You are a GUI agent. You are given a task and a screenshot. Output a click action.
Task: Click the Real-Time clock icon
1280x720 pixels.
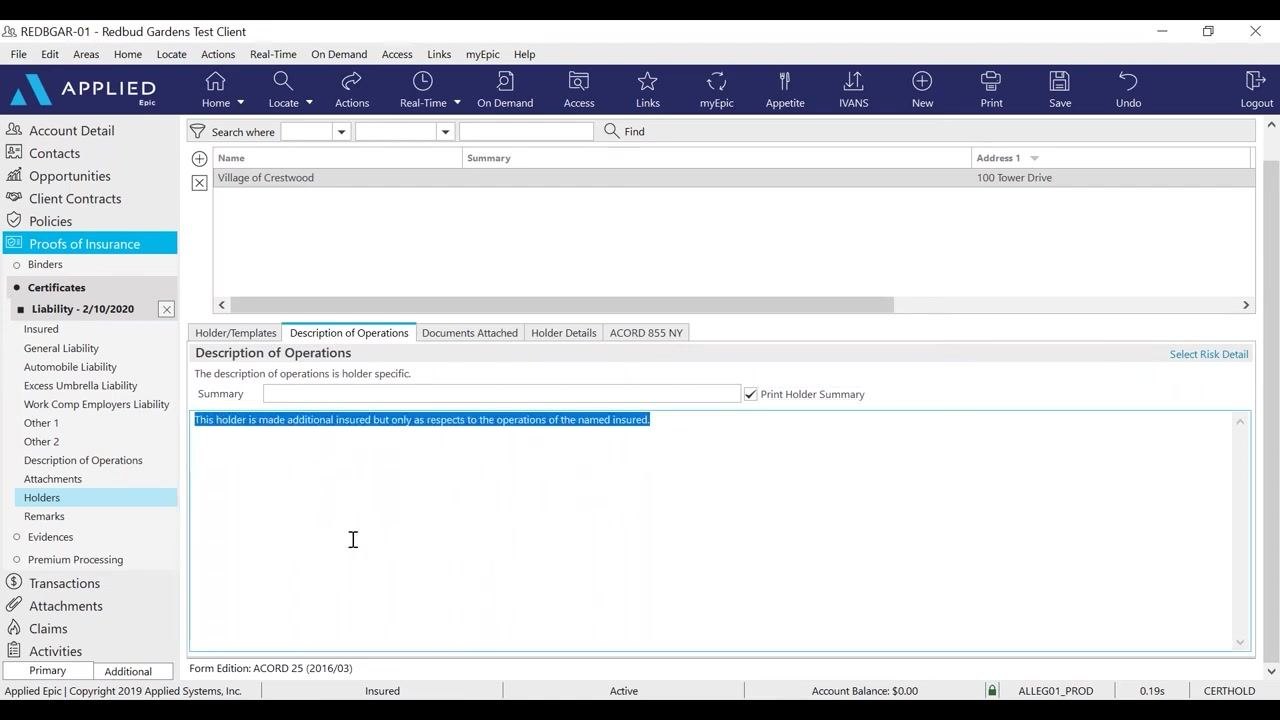(423, 81)
